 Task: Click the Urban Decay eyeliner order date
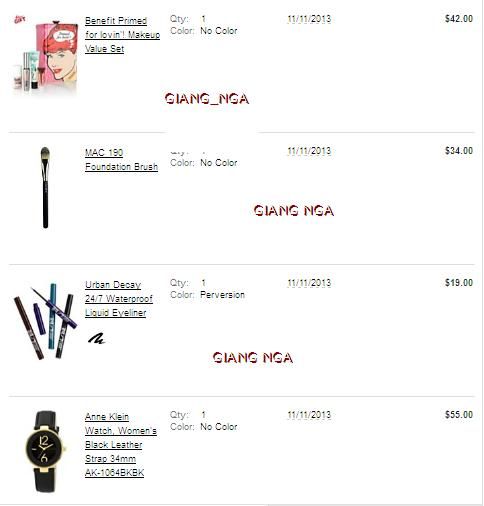309,283
